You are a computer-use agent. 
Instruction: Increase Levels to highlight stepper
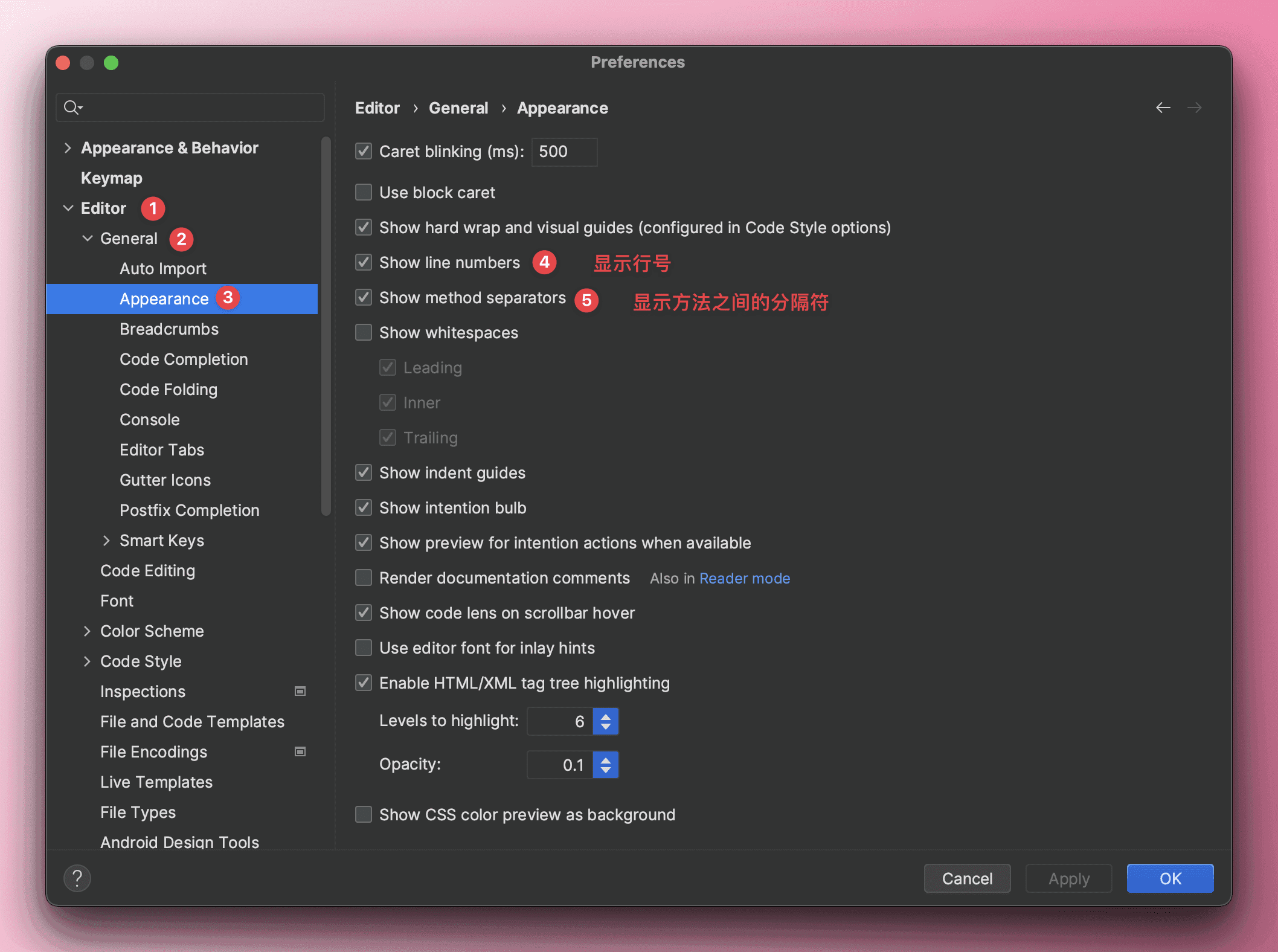pyautogui.click(x=606, y=716)
